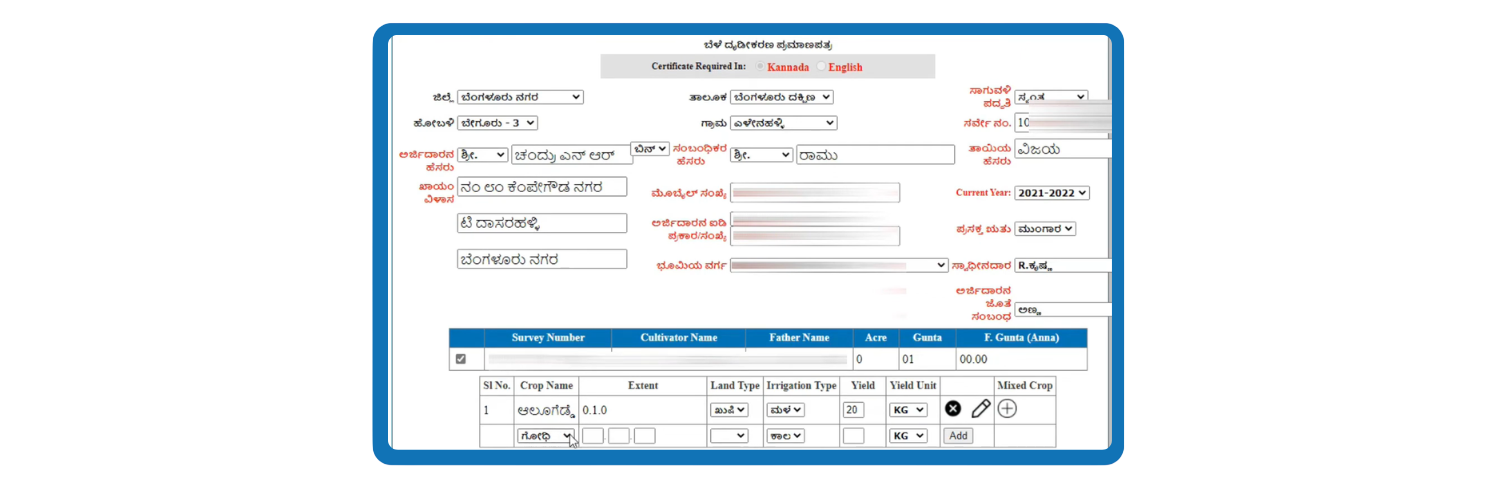Click mother's name field containing ವಿಜಯ
1500x500 pixels.
1062,149
